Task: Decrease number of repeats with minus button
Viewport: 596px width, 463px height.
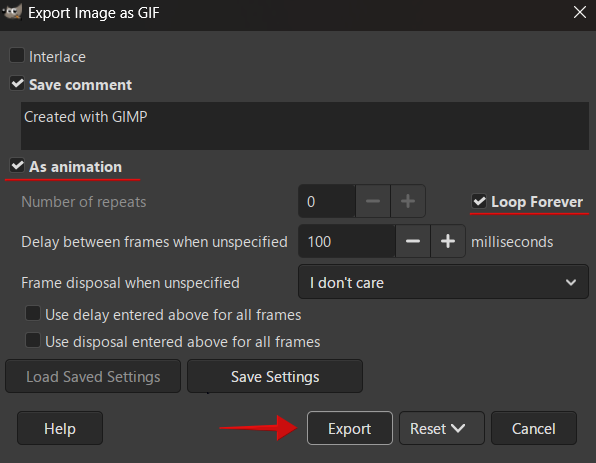Action: point(373,201)
